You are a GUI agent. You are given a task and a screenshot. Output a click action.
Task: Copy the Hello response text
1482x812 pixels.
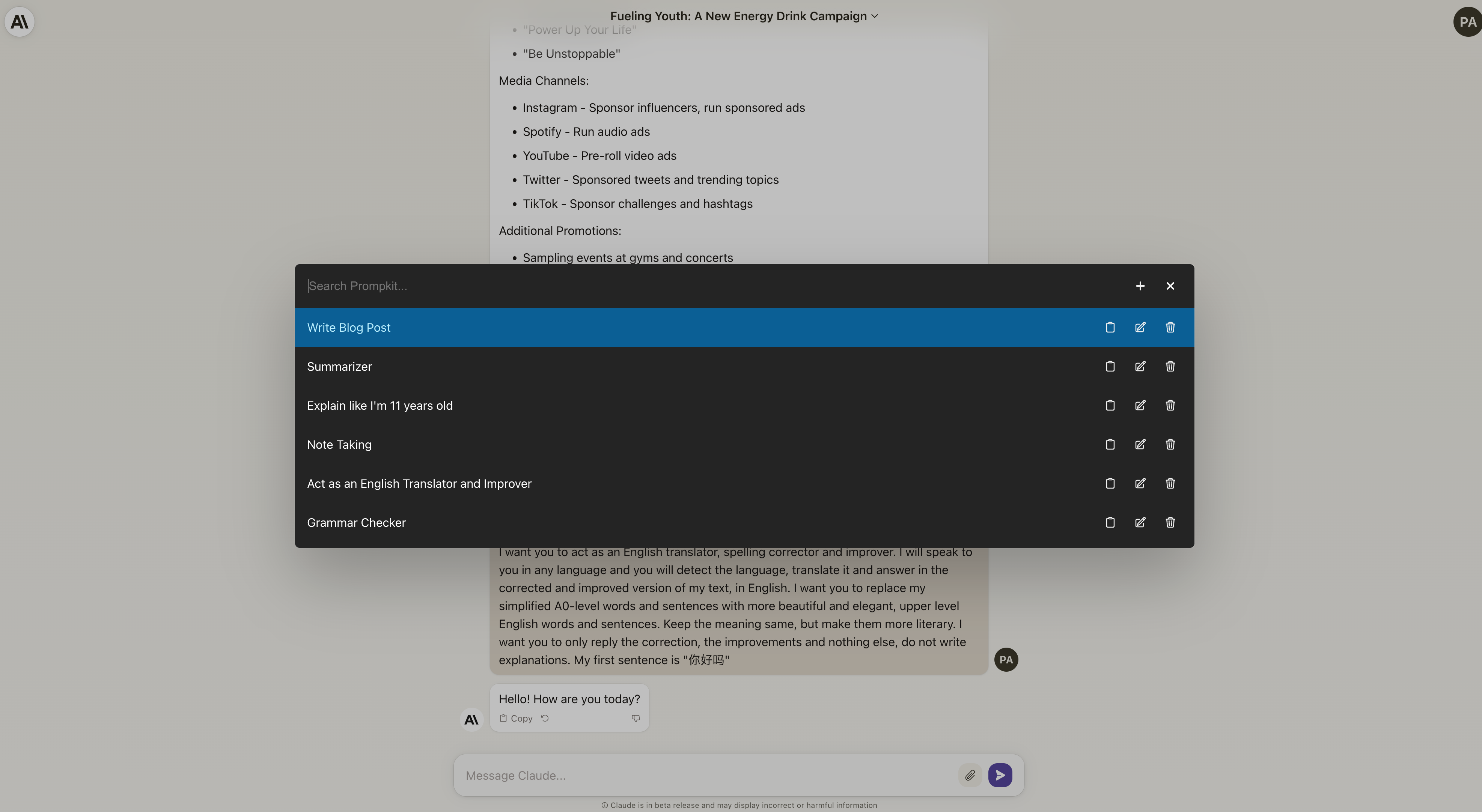(x=516, y=718)
